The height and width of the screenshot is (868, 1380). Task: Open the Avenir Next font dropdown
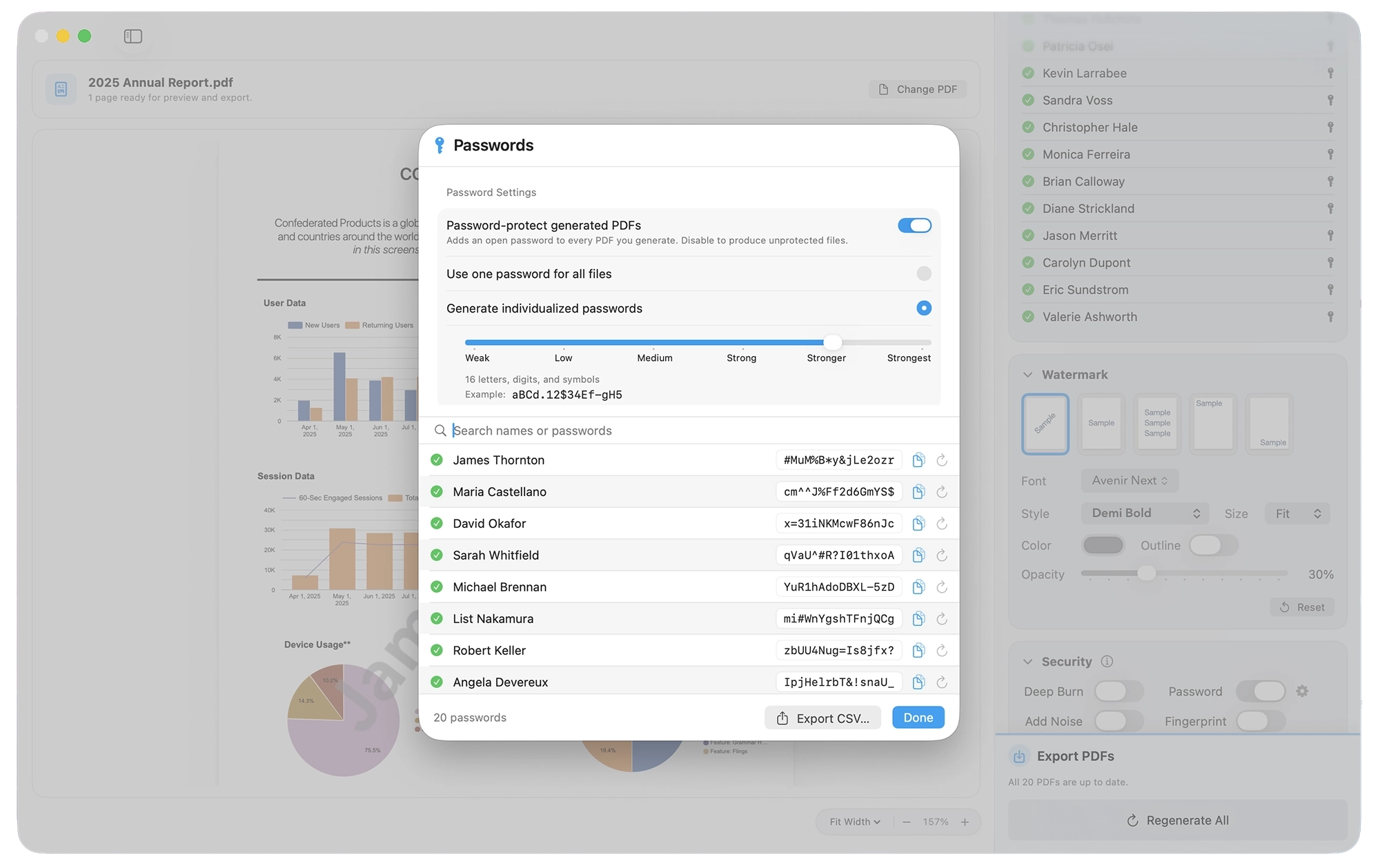point(1130,481)
